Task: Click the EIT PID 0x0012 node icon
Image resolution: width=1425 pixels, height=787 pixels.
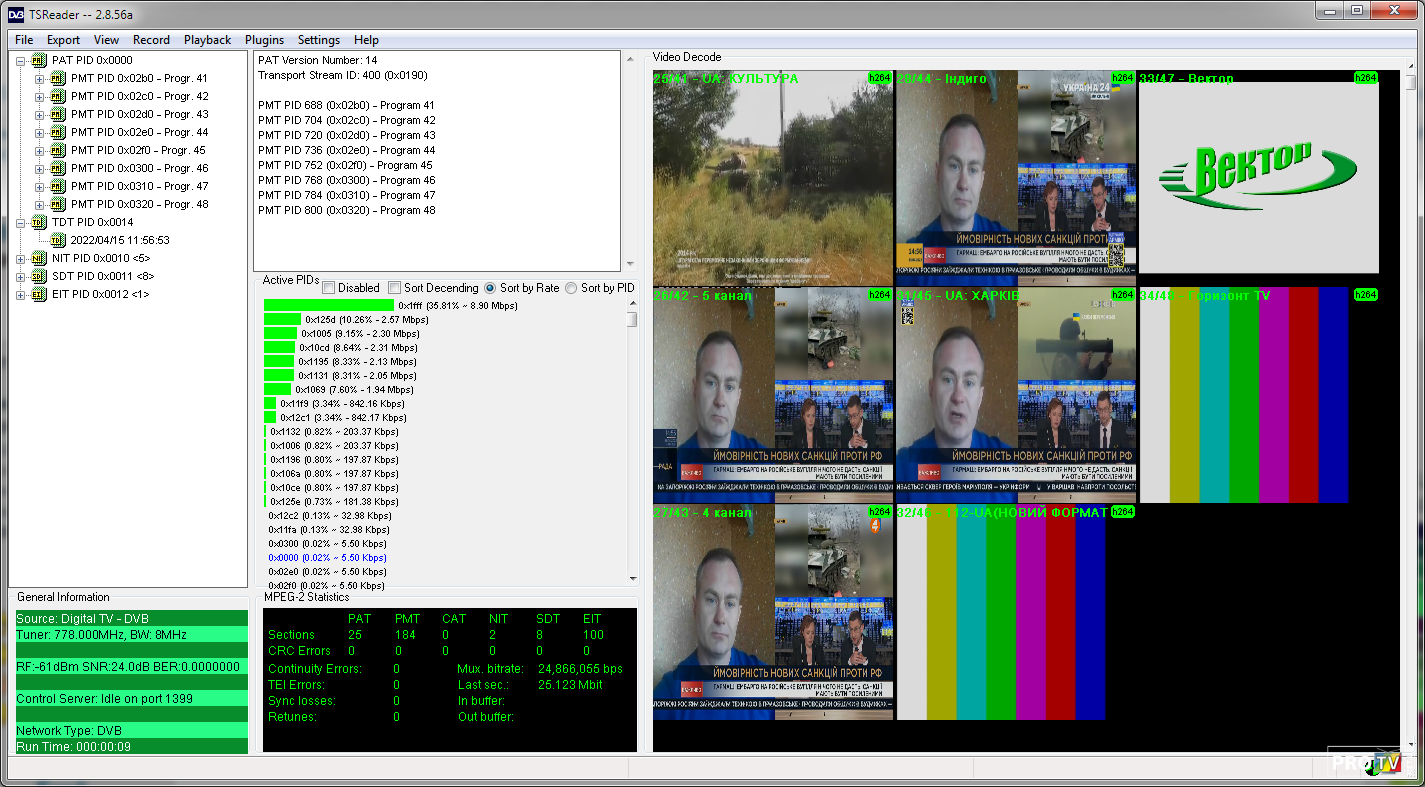Action: pos(39,294)
